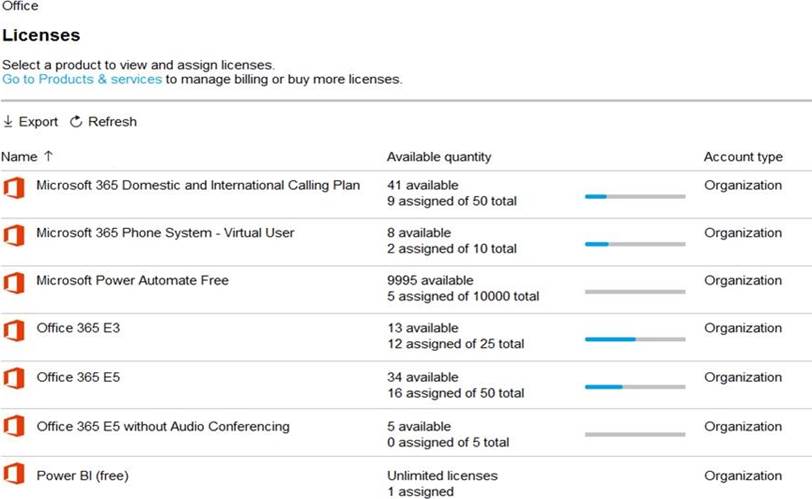Image resolution: width=812 pixels, height=499 pixels.
Task: Click the Microsoft Power Automate Free product name
Action: pyautogui.click(x=132, y=280)
